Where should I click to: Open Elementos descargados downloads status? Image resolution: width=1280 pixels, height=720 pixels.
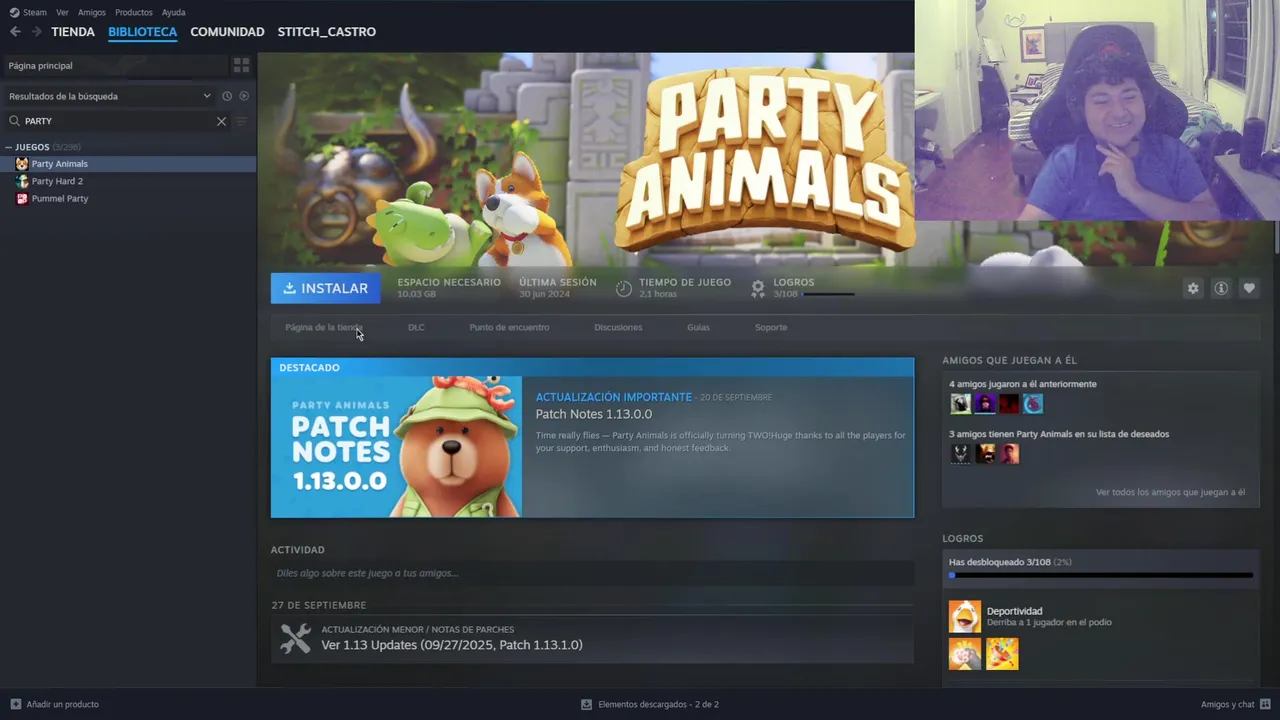(x=650, y=704)
